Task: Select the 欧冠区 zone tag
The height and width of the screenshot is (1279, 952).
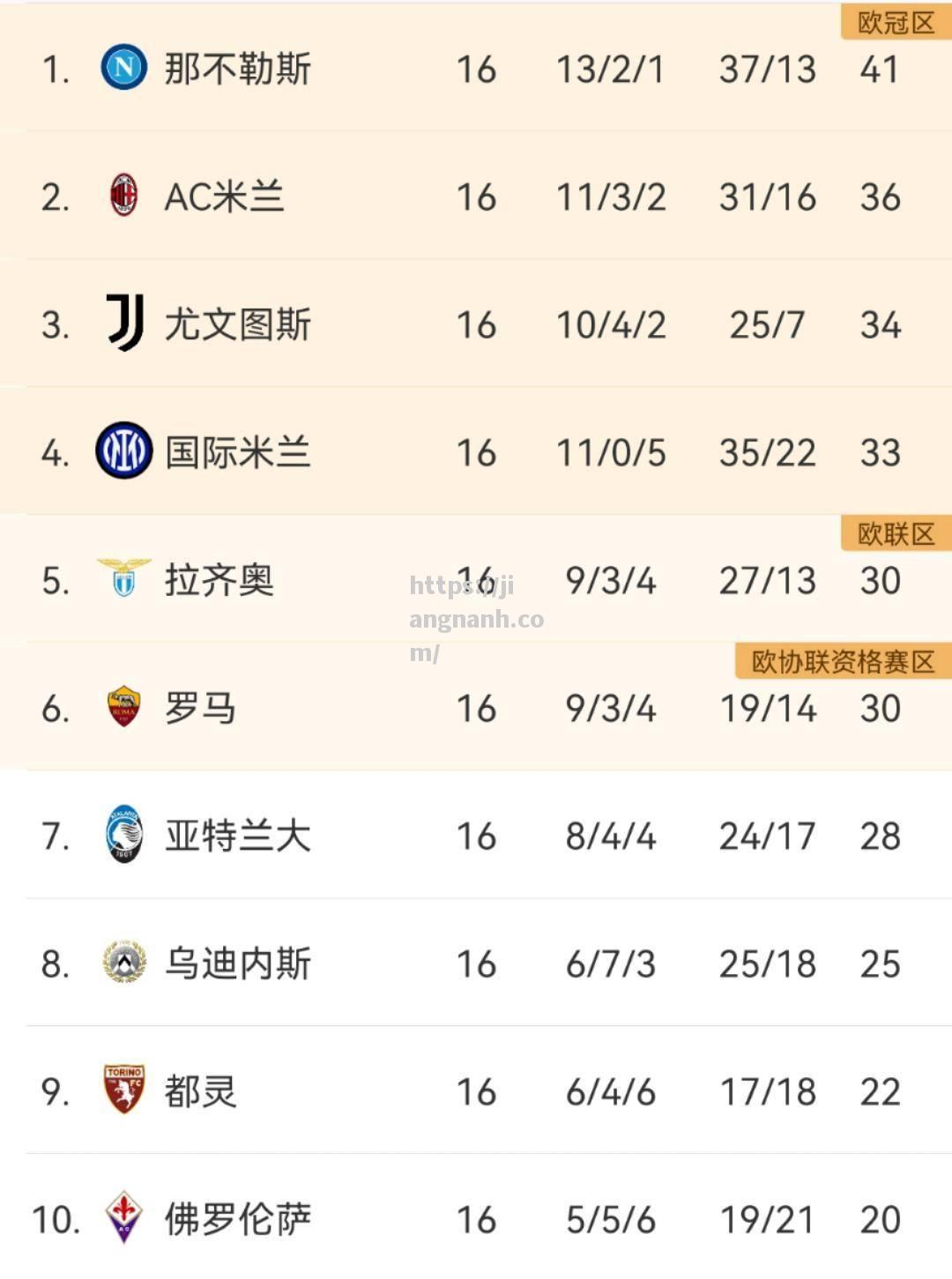Action: (896, 23)
